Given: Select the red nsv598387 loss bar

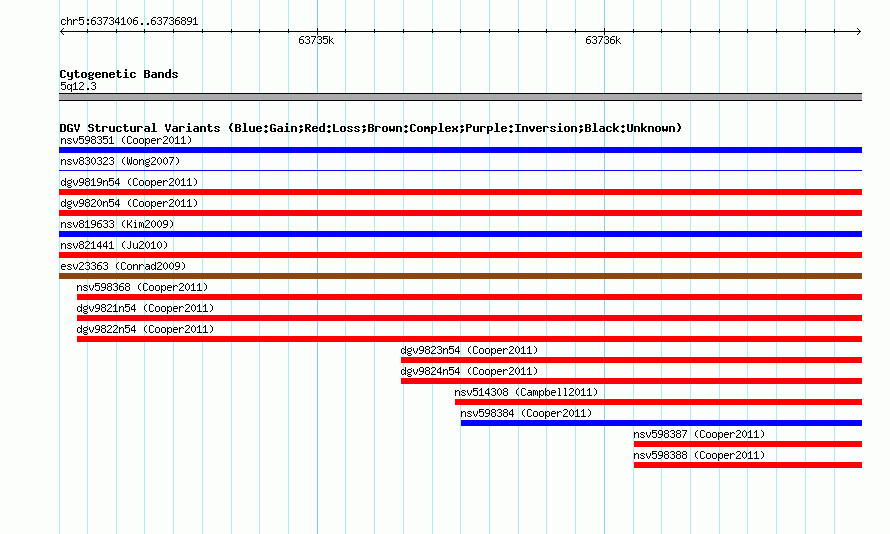Looking at the screenshot, I should [x=748, y=444].
